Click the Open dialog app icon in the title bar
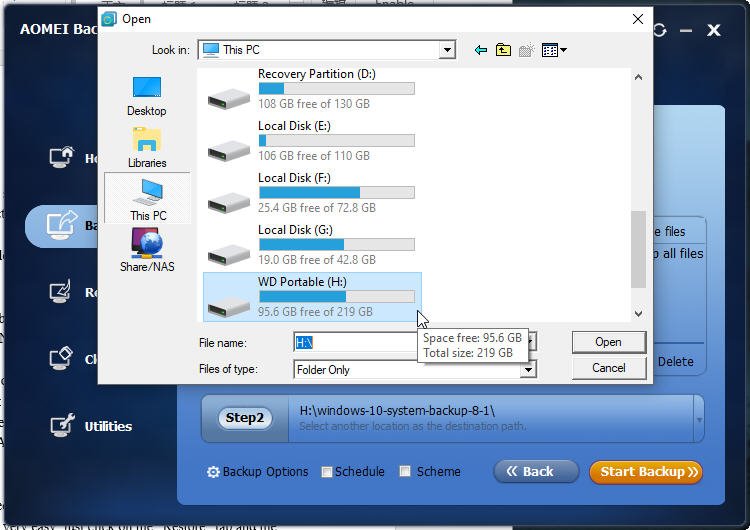Image resolution: width=750 pixels, height=530 pixels. tap(109, 19)
